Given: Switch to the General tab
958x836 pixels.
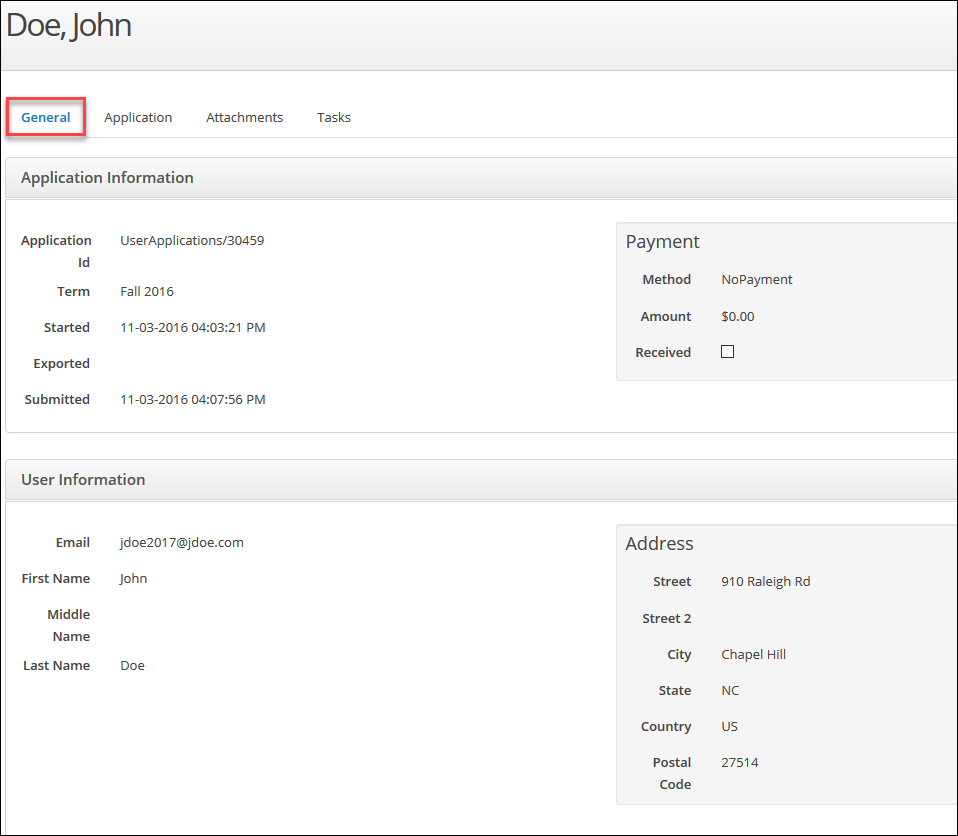Looking at the screenshot, I should pyautogui.click(x=46, y=117).
